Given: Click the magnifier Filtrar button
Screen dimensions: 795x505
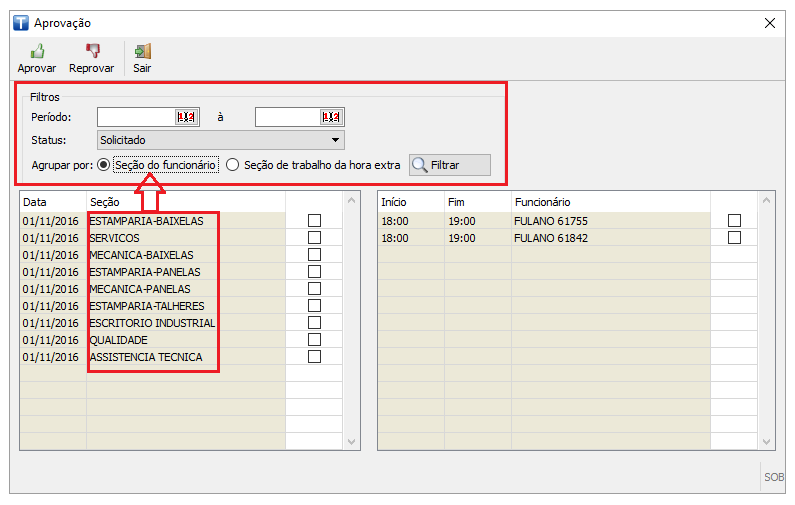Looking at the screenshot, I should tap(450, 165).
